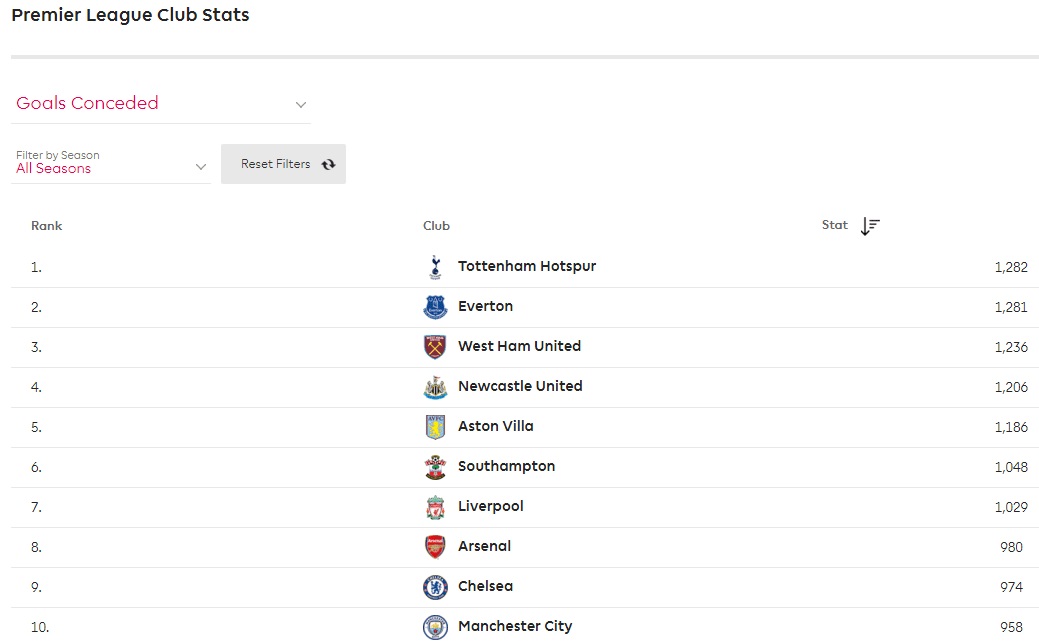Click the Arsenal club crest
The height and width of the screenshot is (641, 1039).
tap(434, 547)
